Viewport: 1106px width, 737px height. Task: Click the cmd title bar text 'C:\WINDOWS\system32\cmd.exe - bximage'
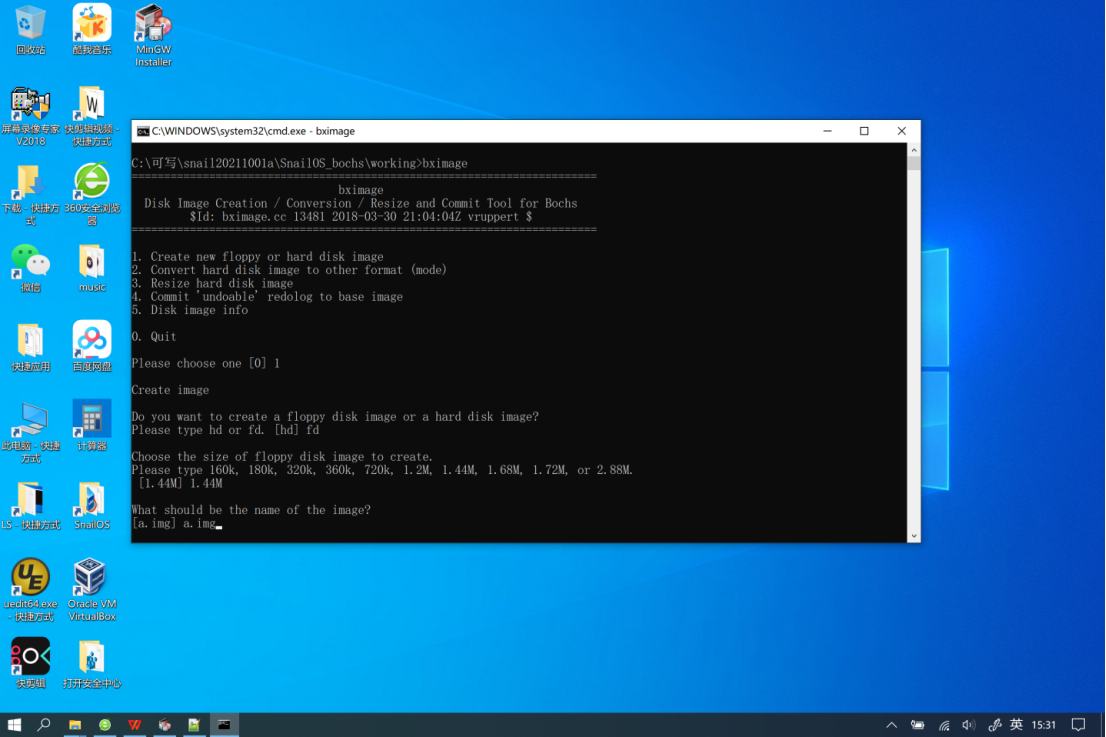tap(253, 131)
